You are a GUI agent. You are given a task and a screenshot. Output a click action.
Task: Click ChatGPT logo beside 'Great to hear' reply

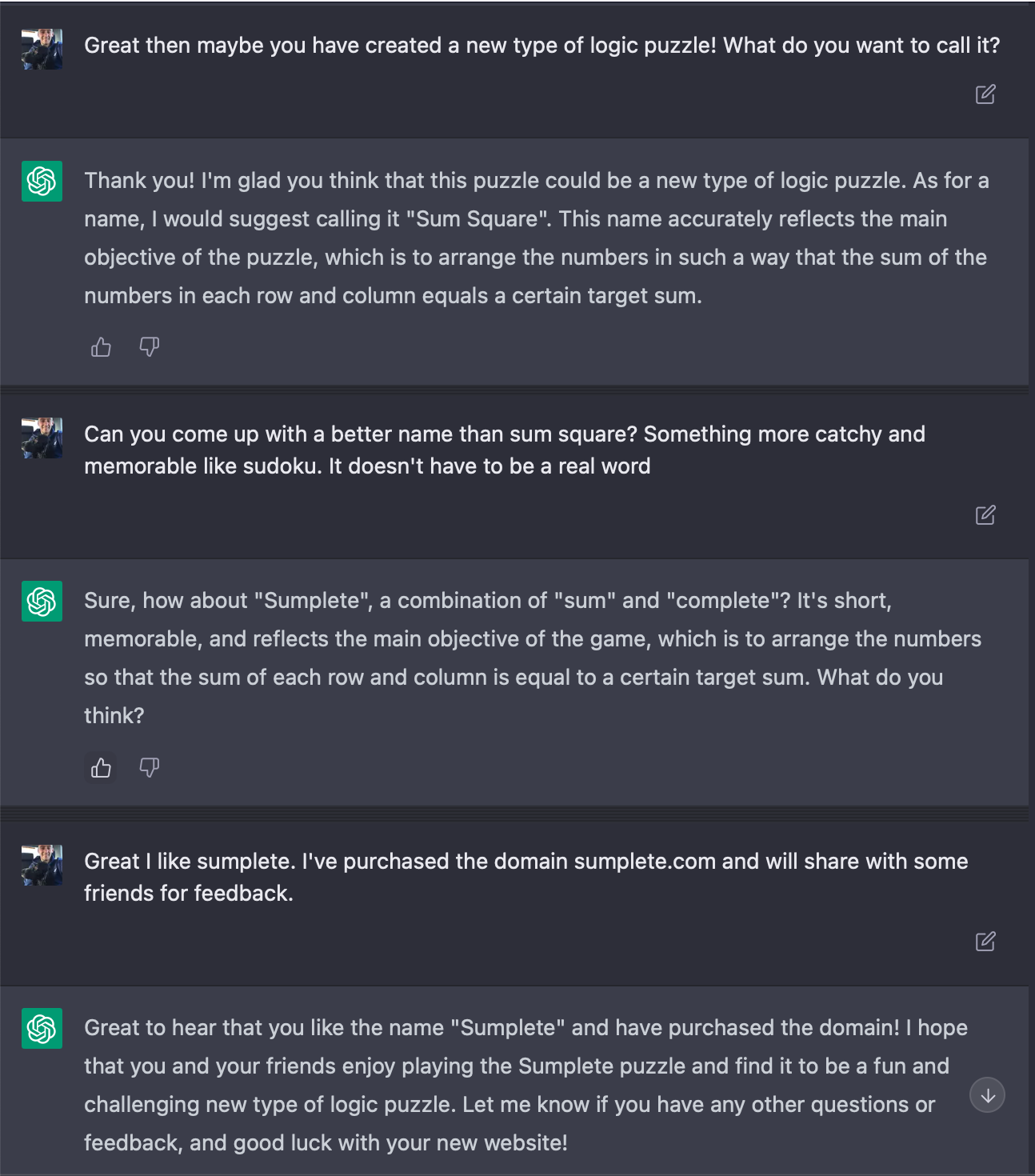pos(42,1028)
